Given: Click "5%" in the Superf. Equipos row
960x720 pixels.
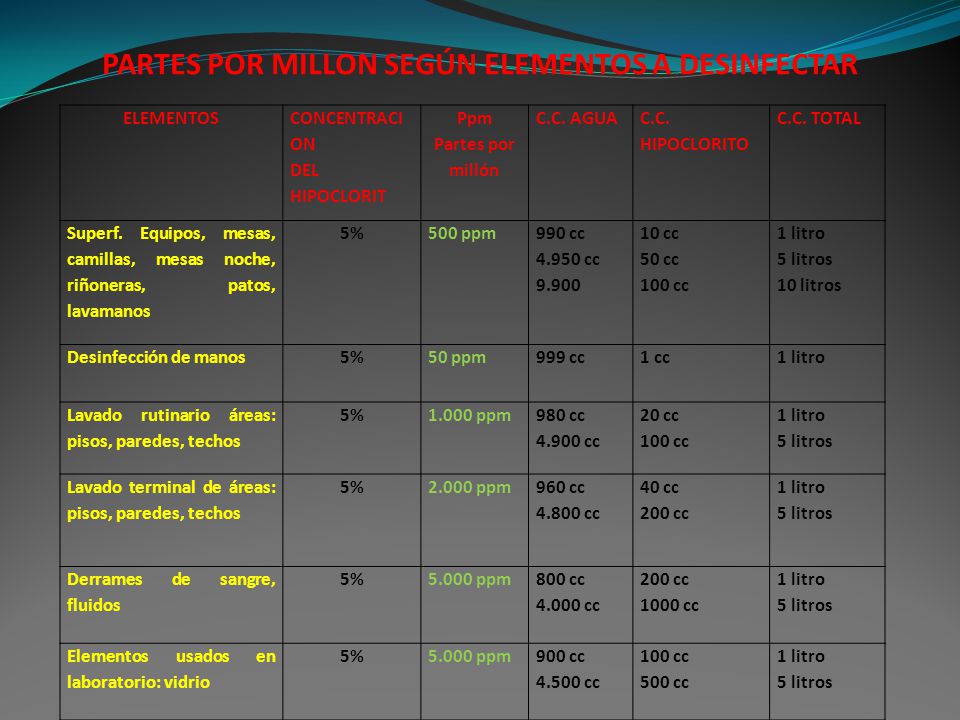Looking at the screenshot, I should (352, 234).
